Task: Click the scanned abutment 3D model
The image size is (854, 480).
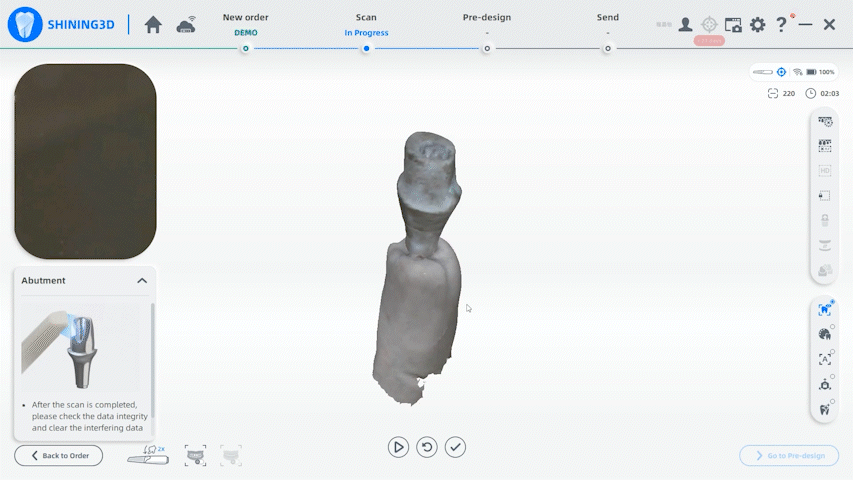Action: point(419,267)
